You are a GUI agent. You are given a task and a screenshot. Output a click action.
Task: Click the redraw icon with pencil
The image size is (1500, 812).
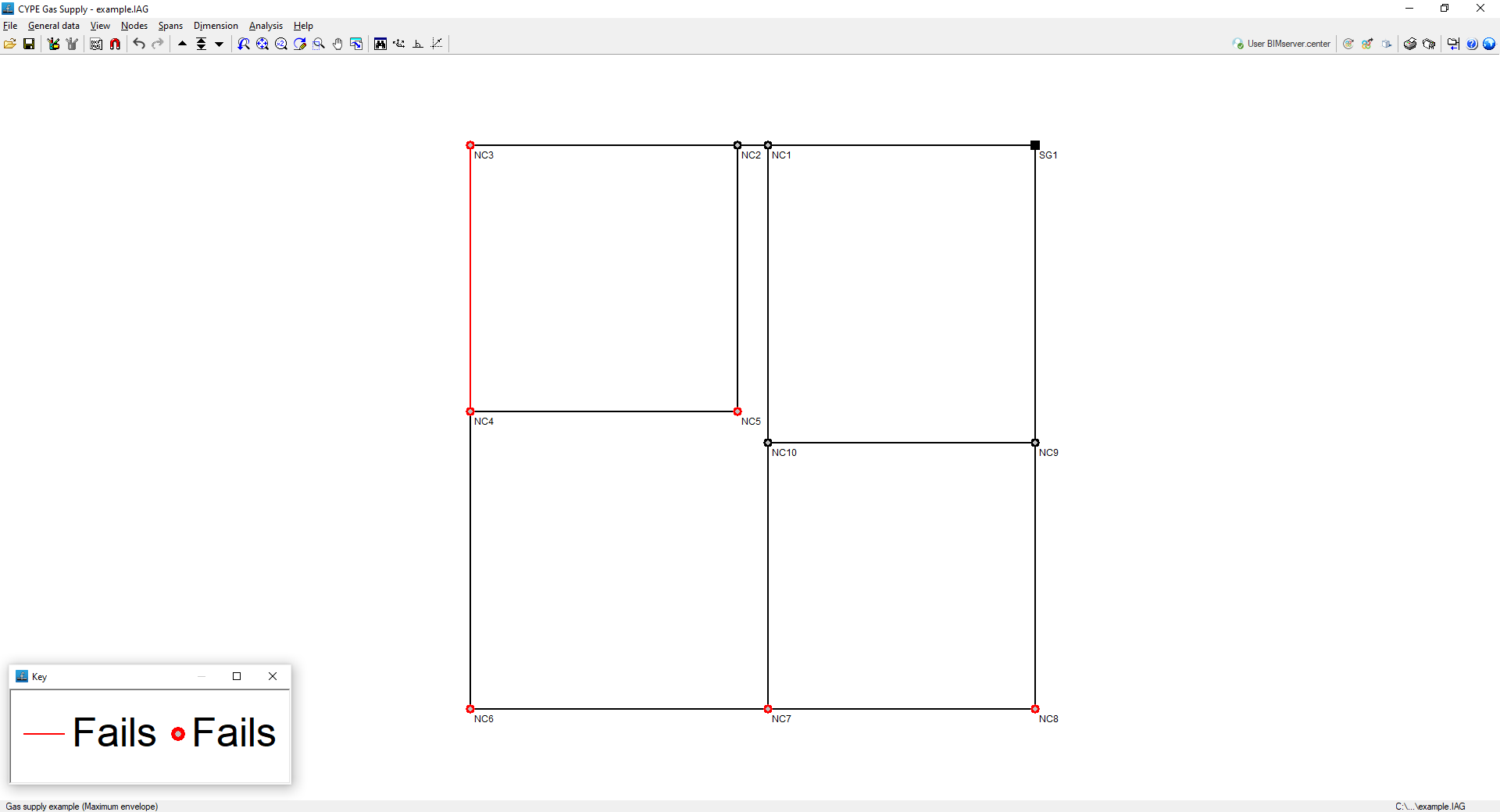point(300,44)
